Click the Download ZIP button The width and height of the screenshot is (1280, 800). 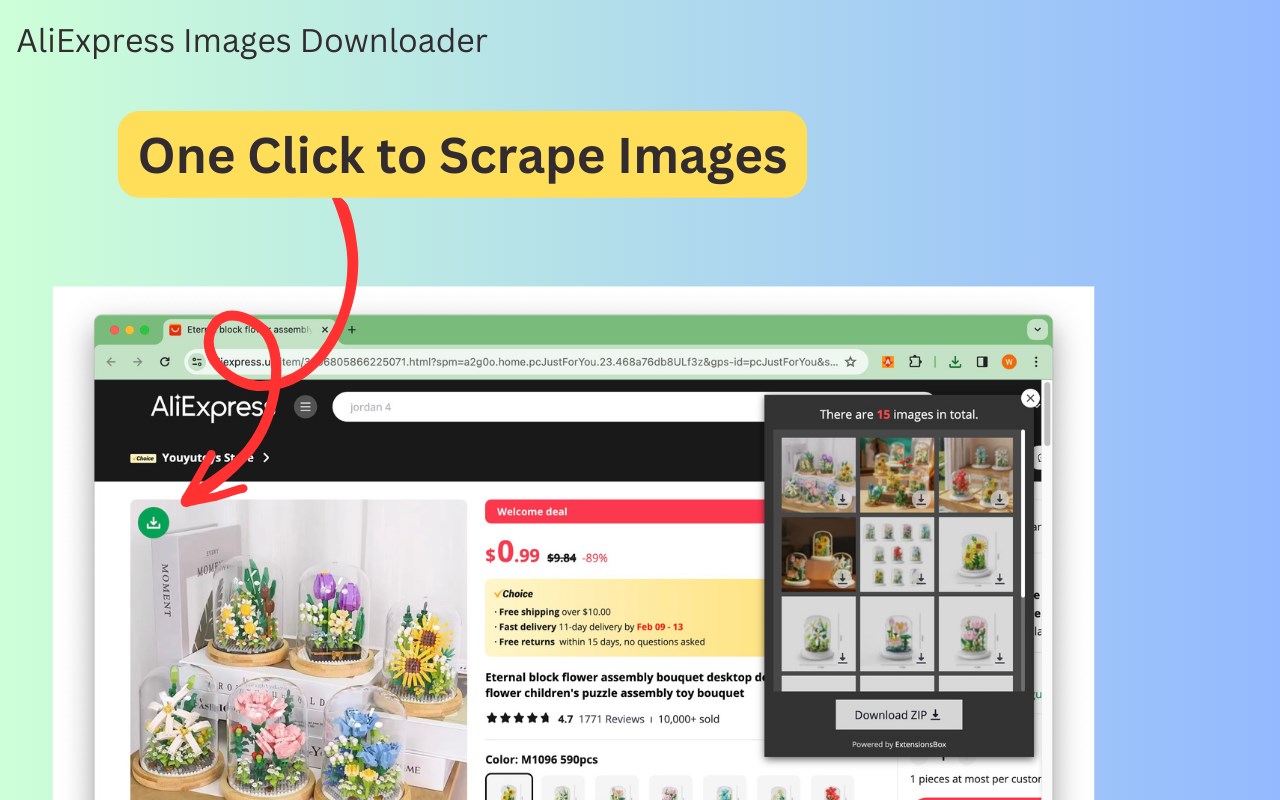click(899, 714)
